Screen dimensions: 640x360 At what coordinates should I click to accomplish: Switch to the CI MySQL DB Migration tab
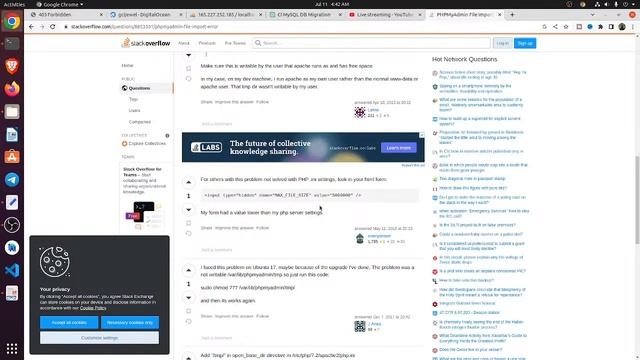pyautogui.click(x=304, y=15)
